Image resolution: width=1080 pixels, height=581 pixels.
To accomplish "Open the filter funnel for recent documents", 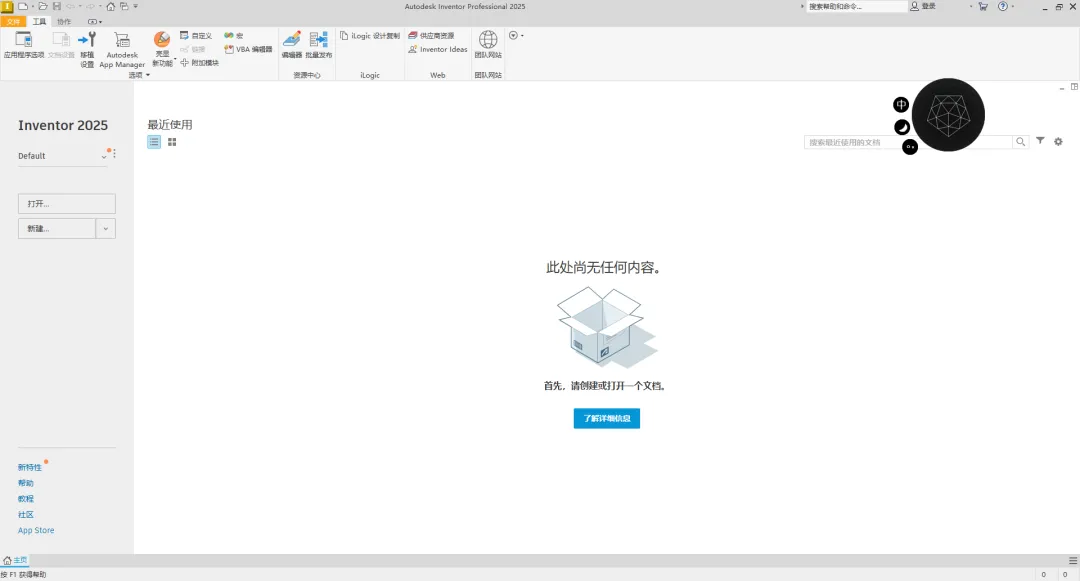I will [1040, 141].
